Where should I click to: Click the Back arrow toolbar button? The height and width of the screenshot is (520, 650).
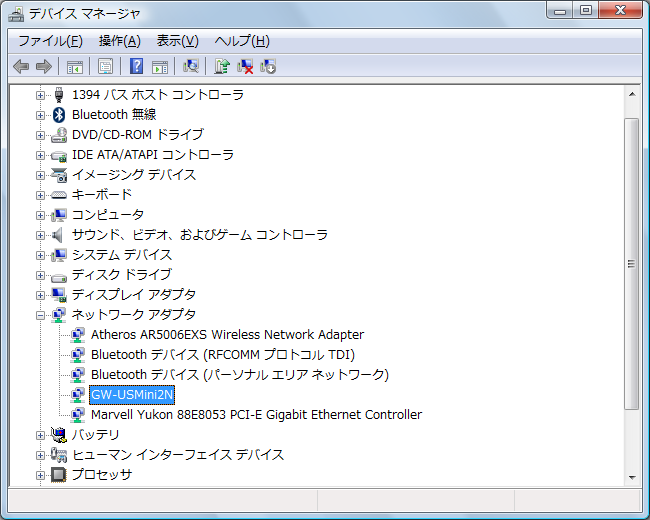click(21, 66)
